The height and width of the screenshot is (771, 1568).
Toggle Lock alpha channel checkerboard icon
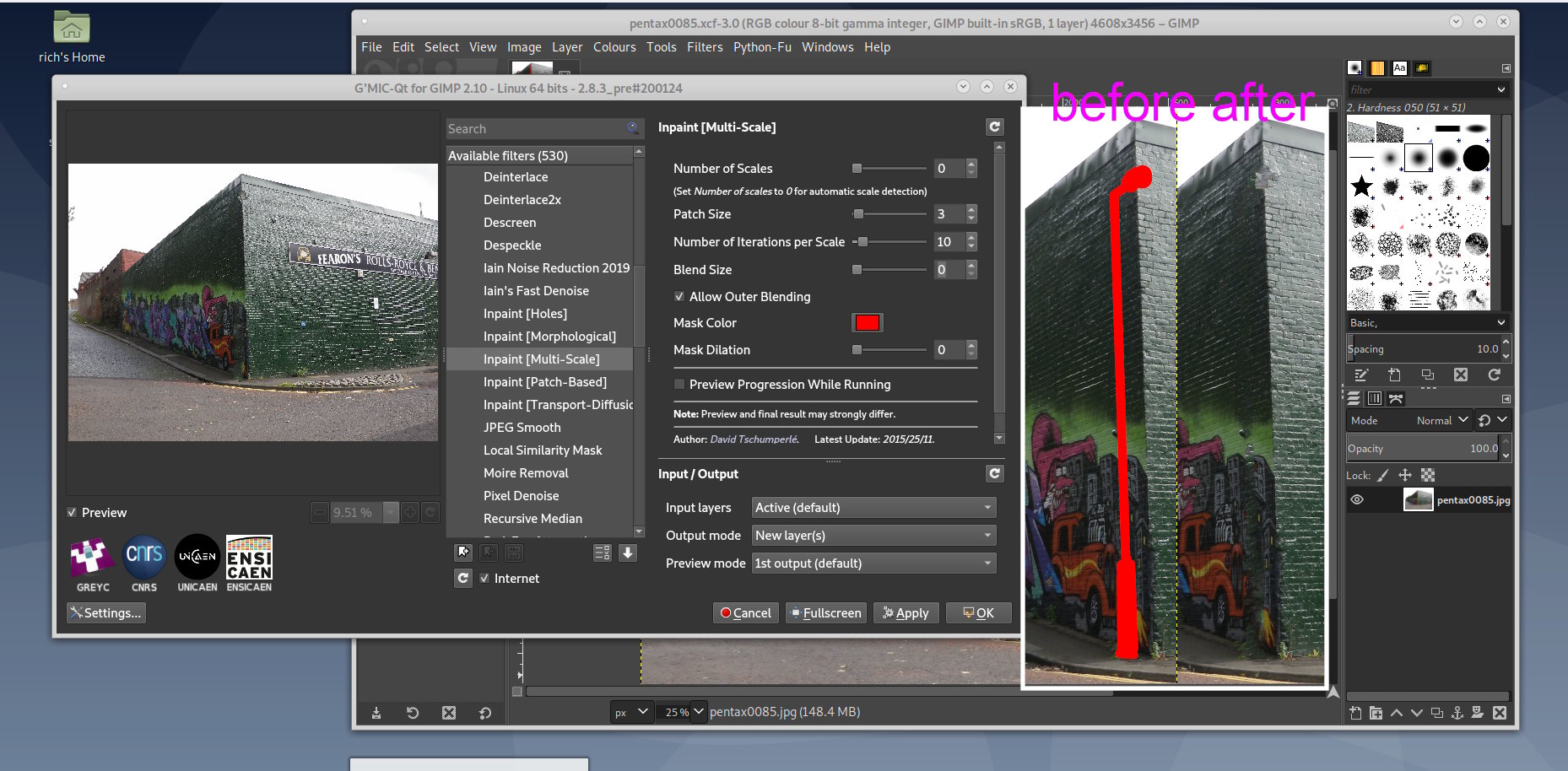[1428, 476]
